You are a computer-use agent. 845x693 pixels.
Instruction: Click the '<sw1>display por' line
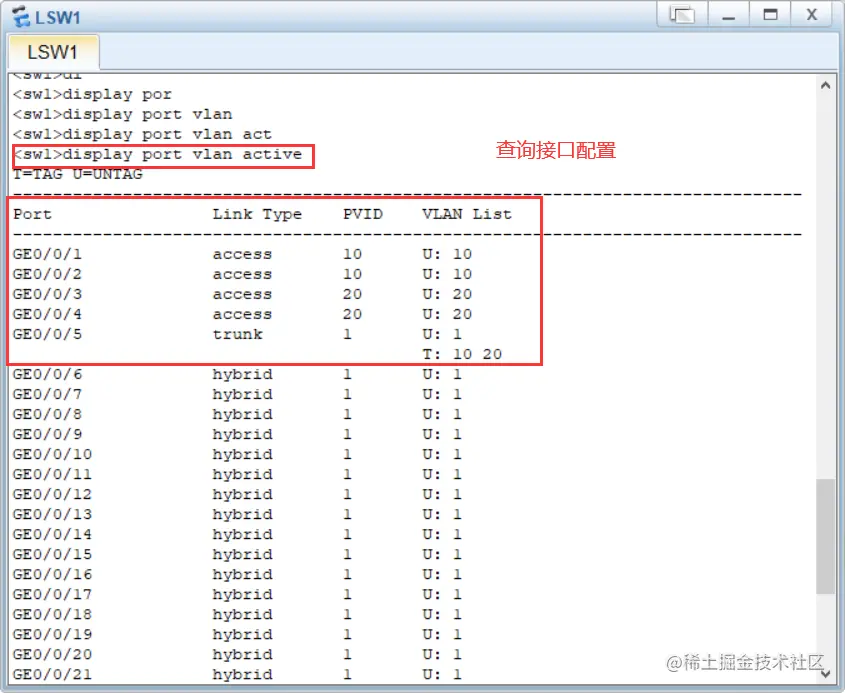92,94
